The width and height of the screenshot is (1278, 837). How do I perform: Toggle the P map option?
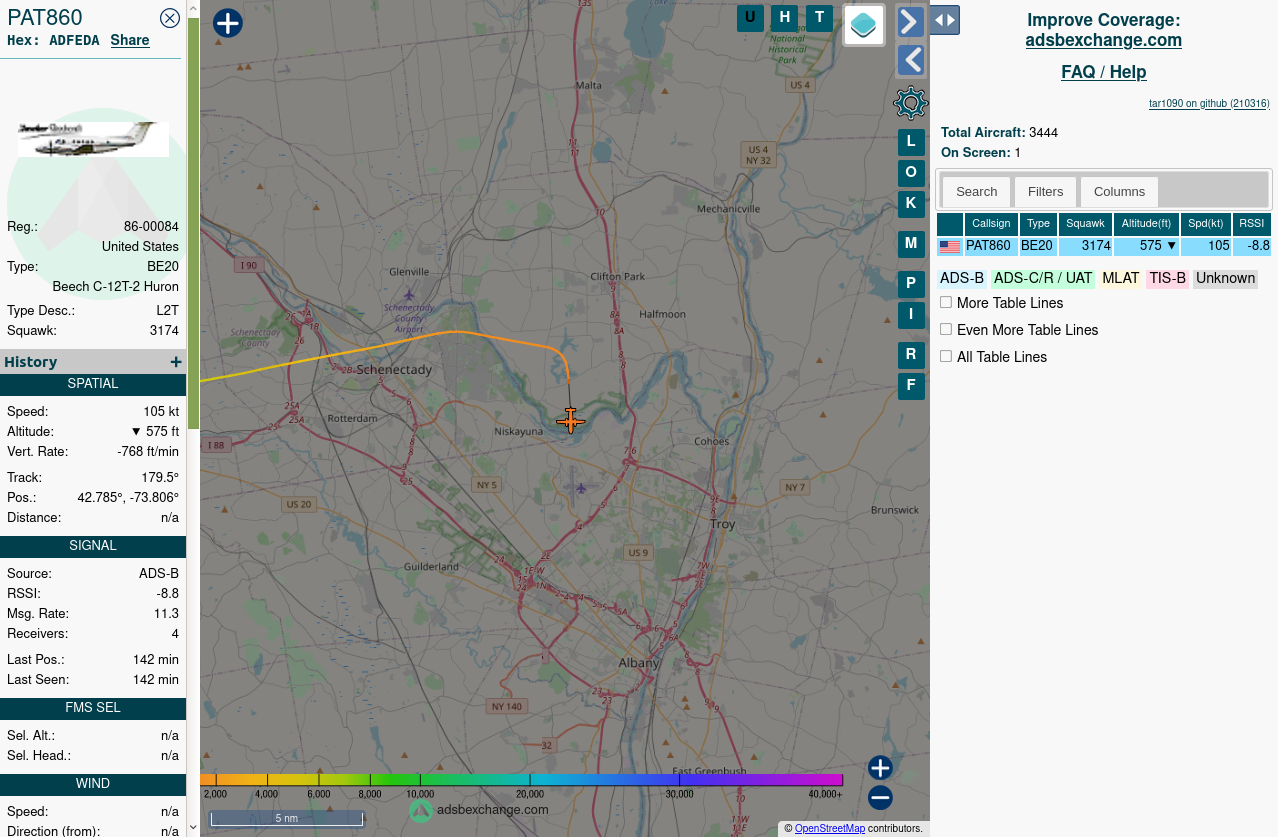click(911, 284)
